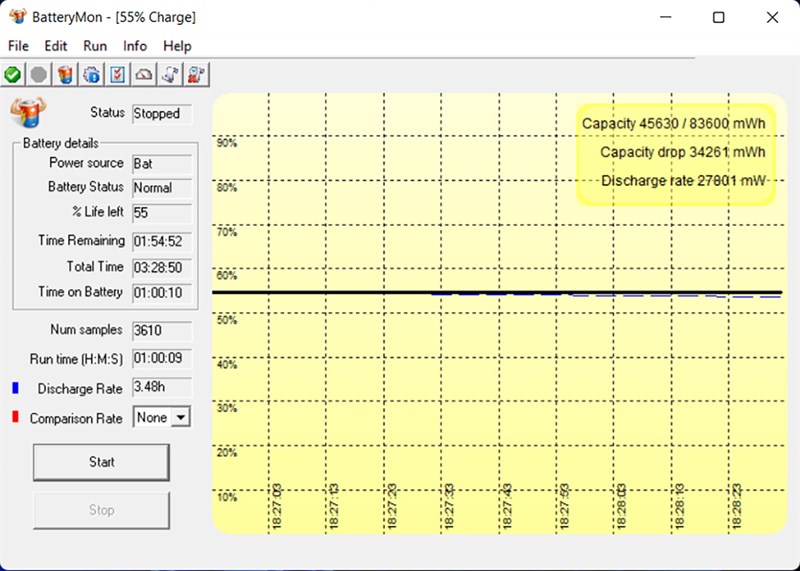Click the Total Time value 03:28:50
This screenshot has width=800, height=571.
[162, 267]
